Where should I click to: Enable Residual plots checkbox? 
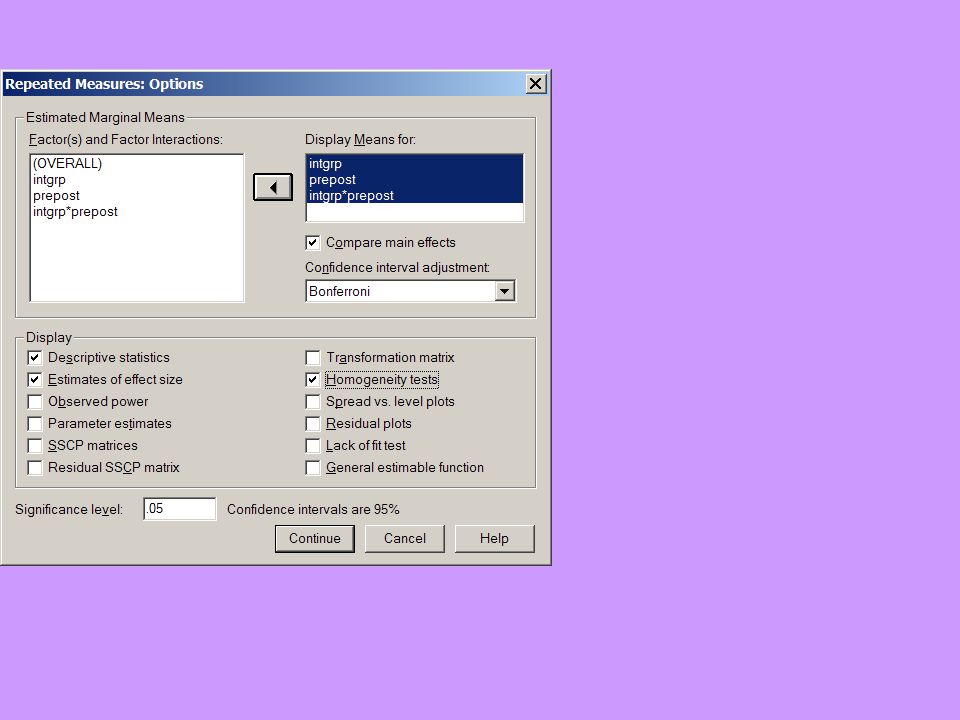(312, 424)
